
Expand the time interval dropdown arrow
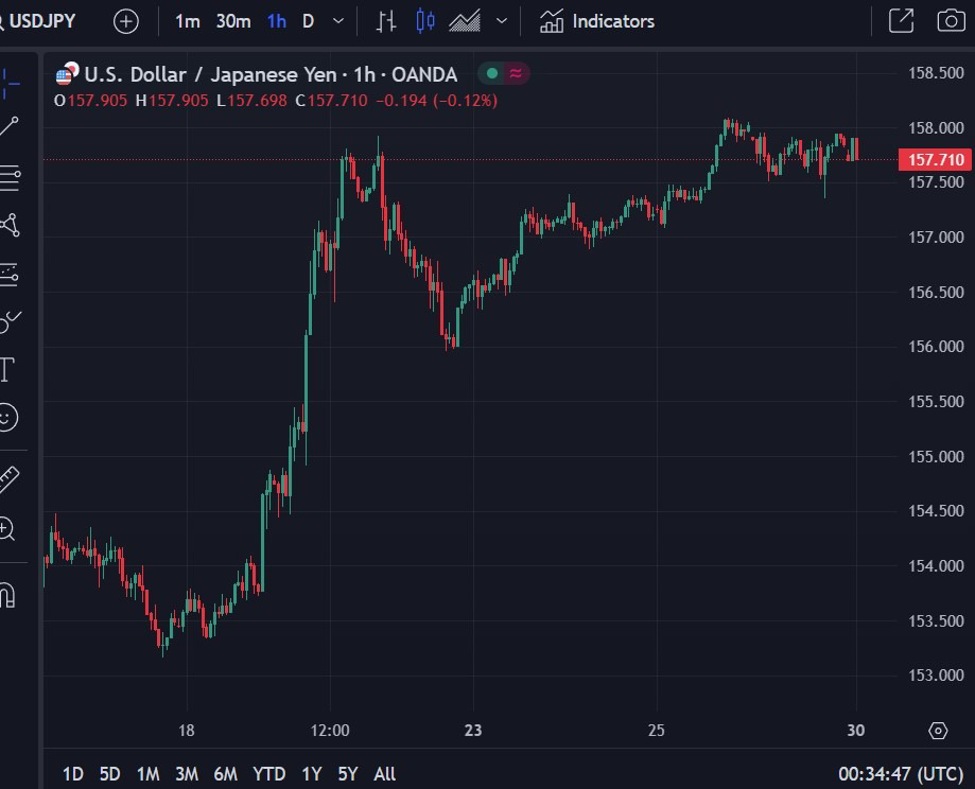click(x=338, y=21)
